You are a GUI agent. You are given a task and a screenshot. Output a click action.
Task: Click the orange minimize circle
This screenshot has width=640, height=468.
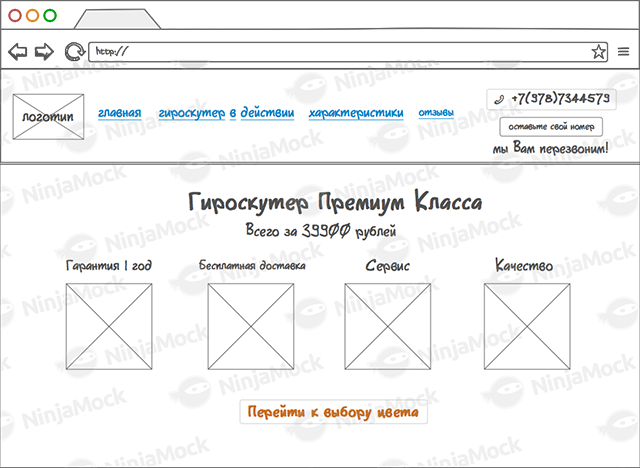tap(33, 16)
